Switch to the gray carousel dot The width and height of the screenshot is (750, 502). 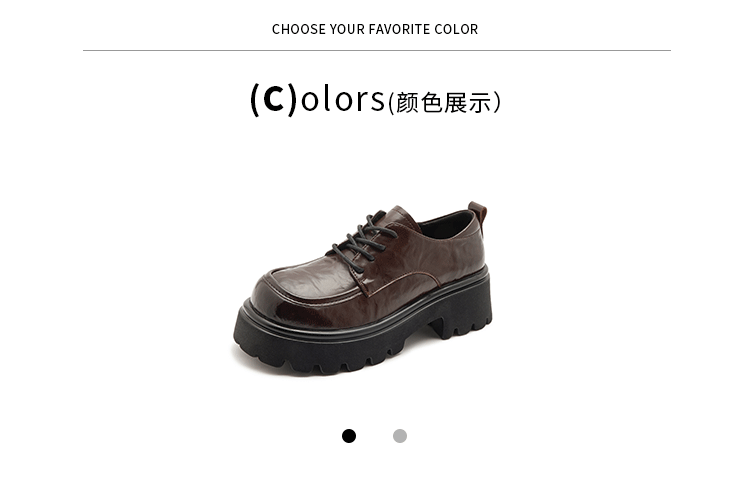point(400,436)
